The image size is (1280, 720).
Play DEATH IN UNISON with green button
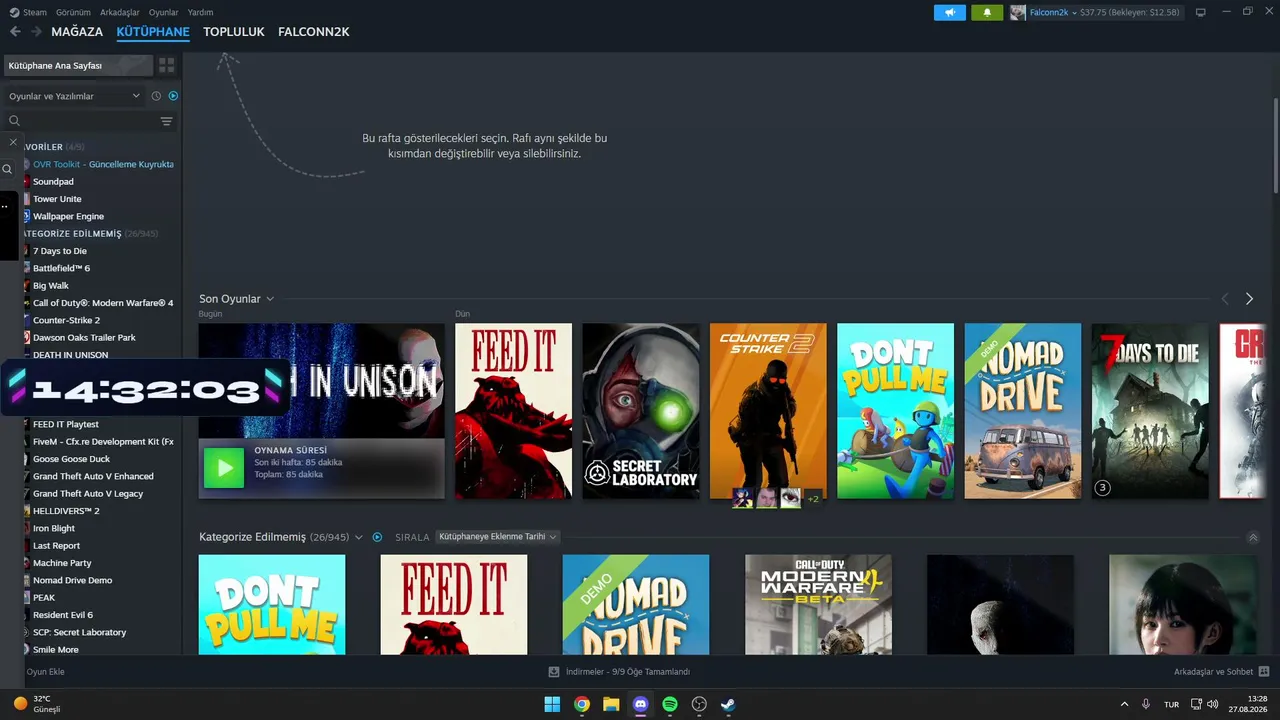click(224, 468)
